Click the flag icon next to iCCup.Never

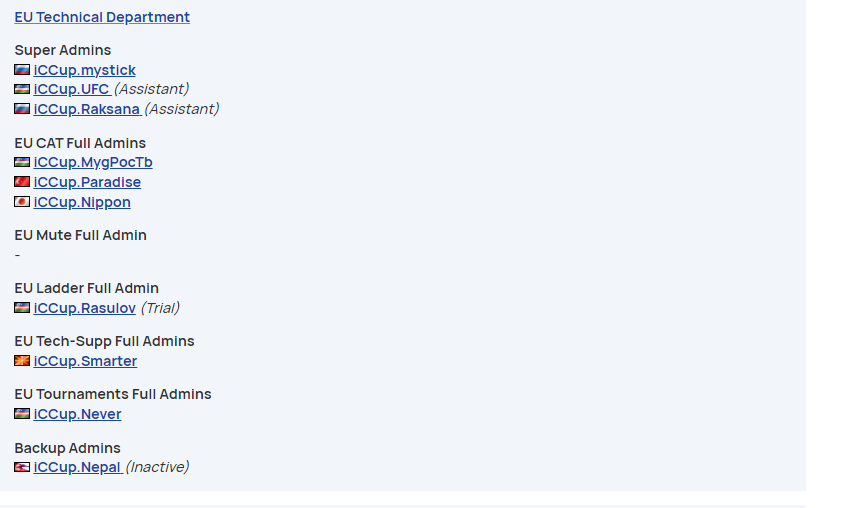pyautogui.click(x=22, y=414)
